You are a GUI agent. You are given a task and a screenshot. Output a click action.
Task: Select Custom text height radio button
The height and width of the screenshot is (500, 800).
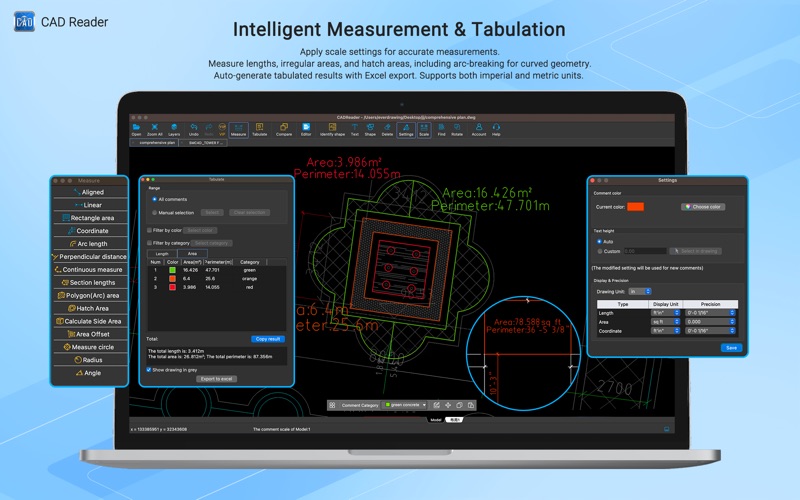pos(599,251)
